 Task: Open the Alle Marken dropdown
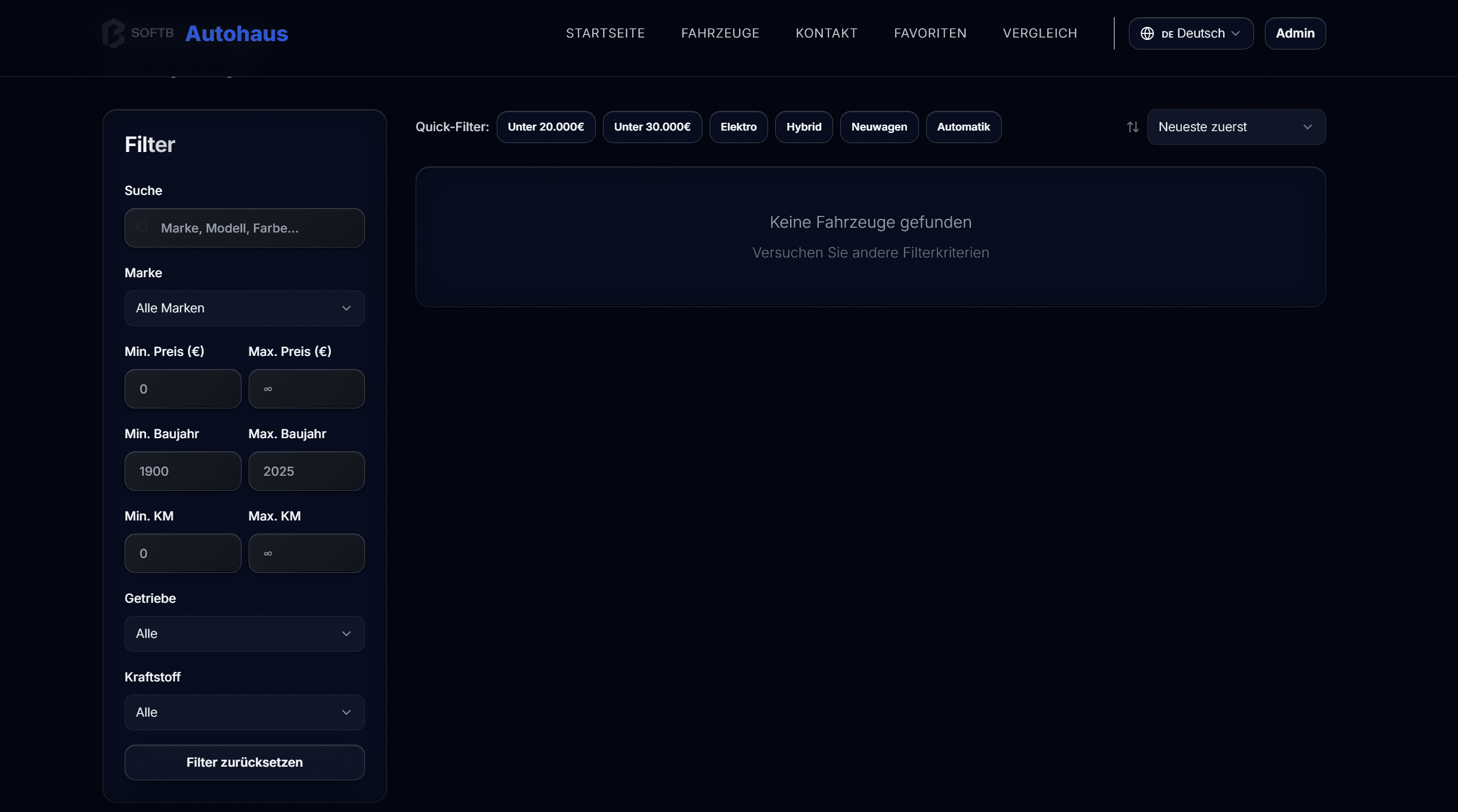pyautogui.click(x=244, y=308)
